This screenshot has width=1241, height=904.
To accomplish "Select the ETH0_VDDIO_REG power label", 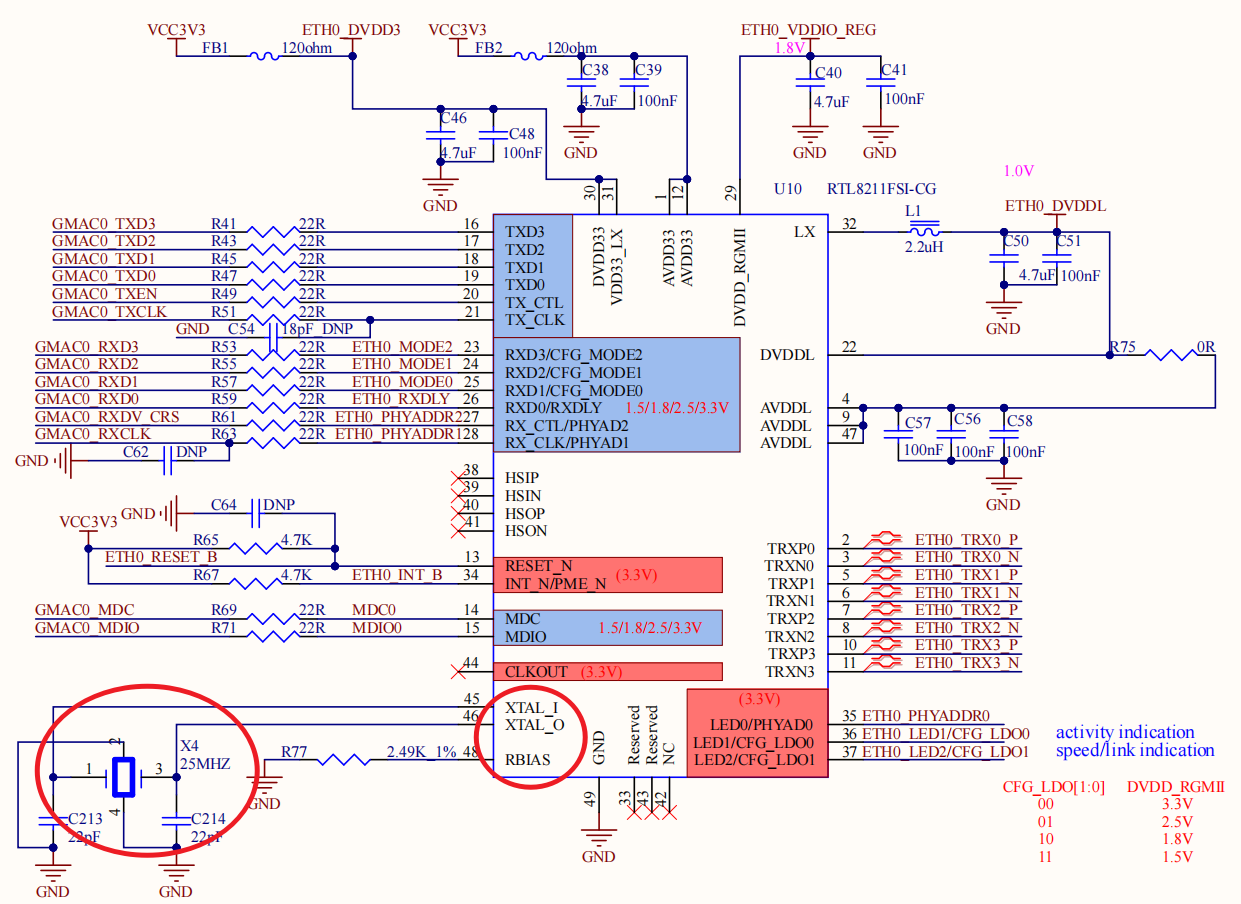I will pos(808,30).
